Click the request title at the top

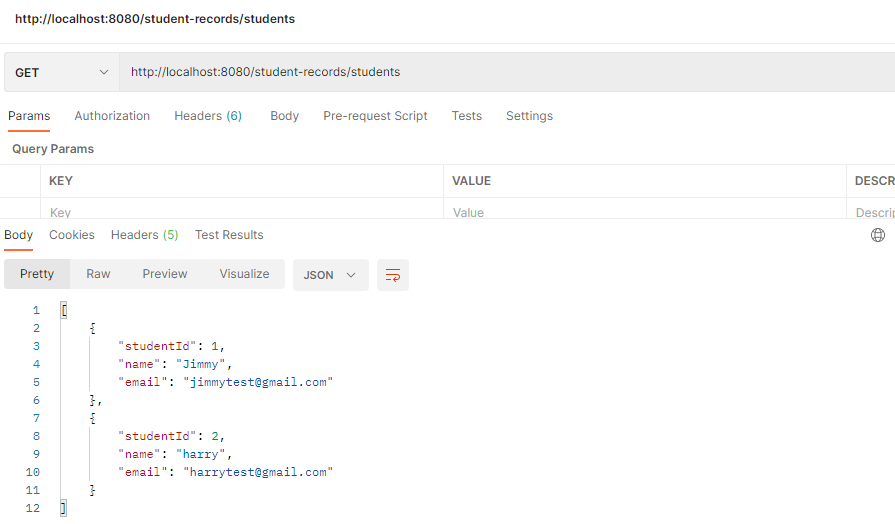tap(155, 19)
